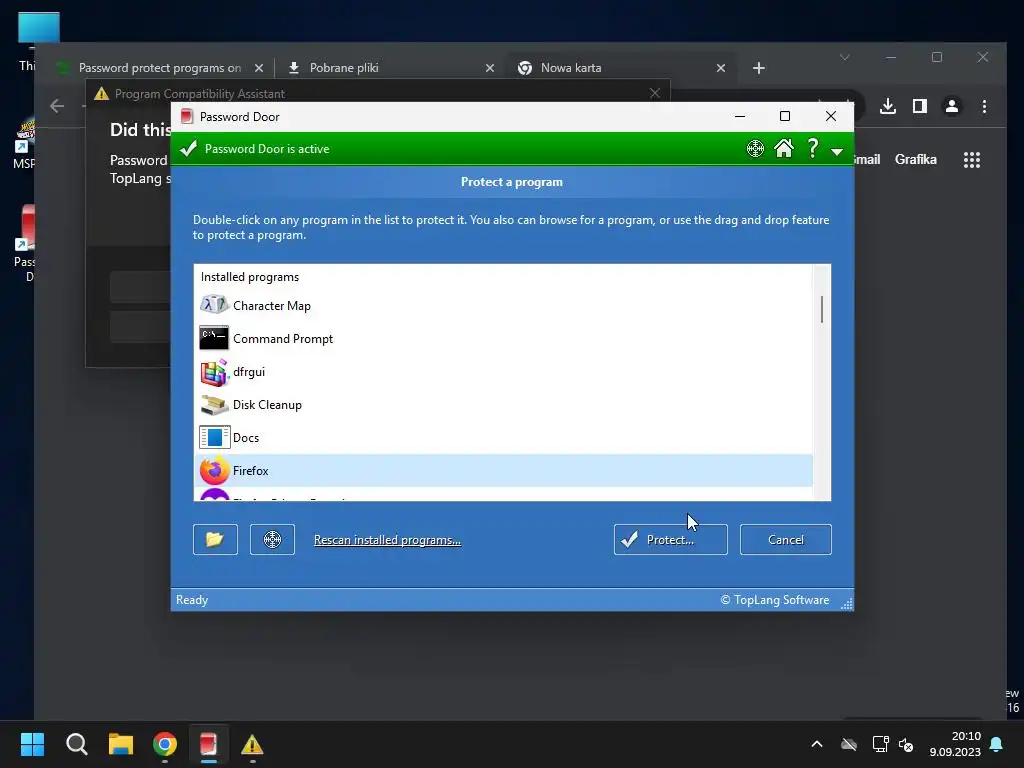Open Chrome profile icon
Screen dimensions: 1024x768
[x=952, y=106]
